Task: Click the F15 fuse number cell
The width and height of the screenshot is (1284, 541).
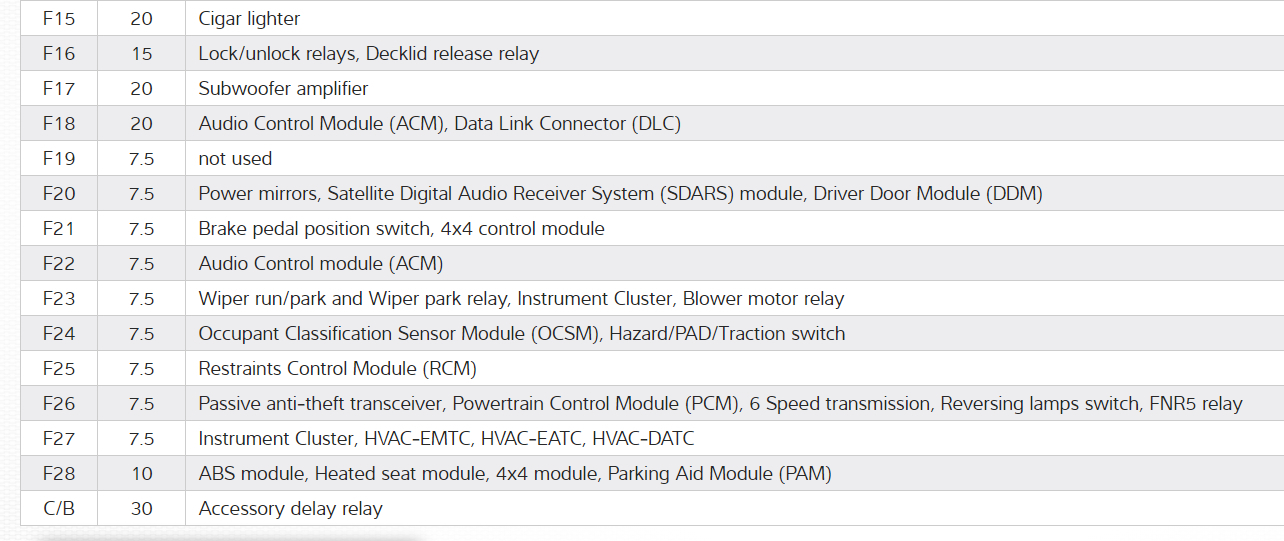Action: pos(59,19)
